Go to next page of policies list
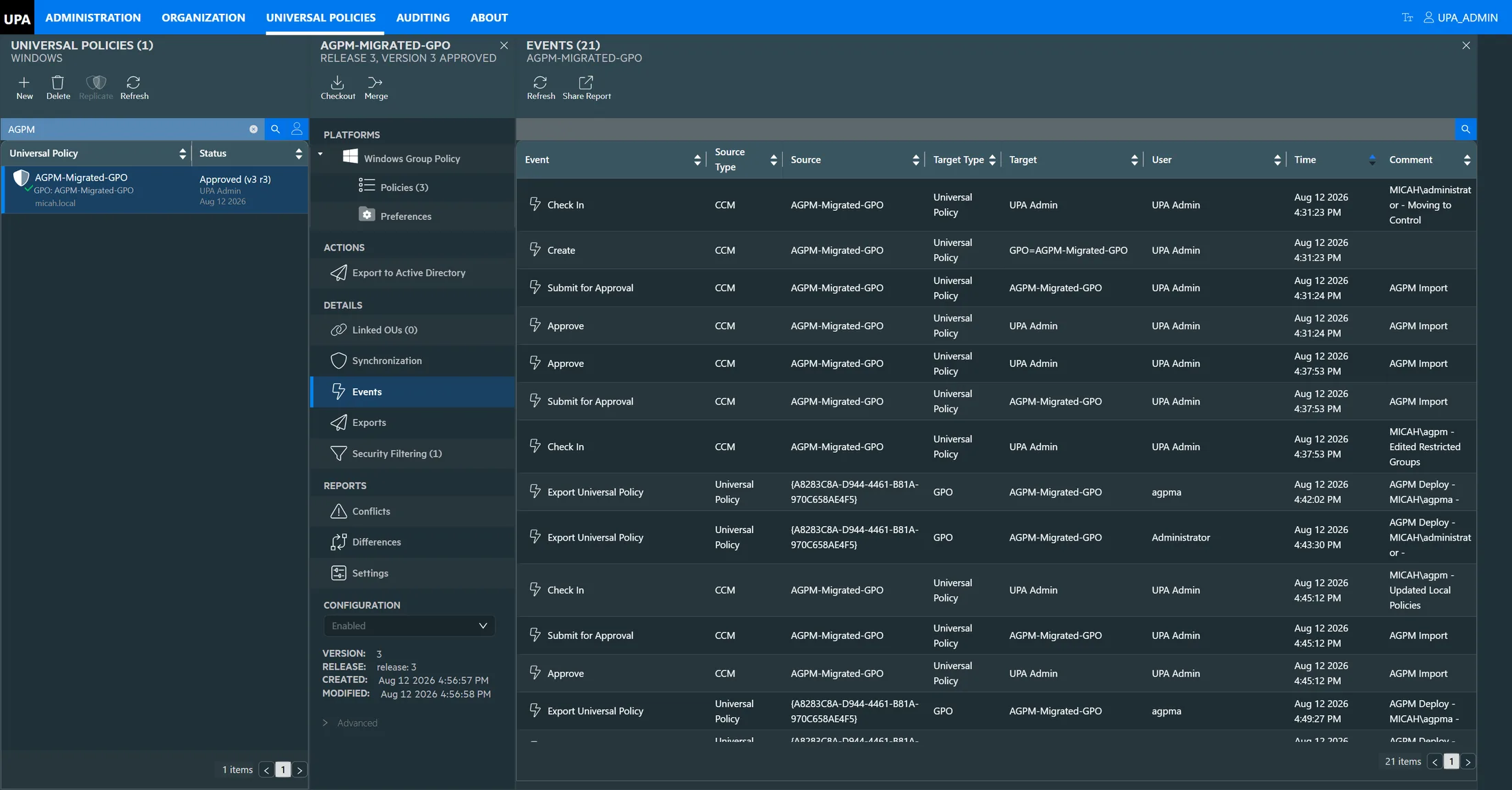The image size is (1512, 790). (x=300, y=770)
